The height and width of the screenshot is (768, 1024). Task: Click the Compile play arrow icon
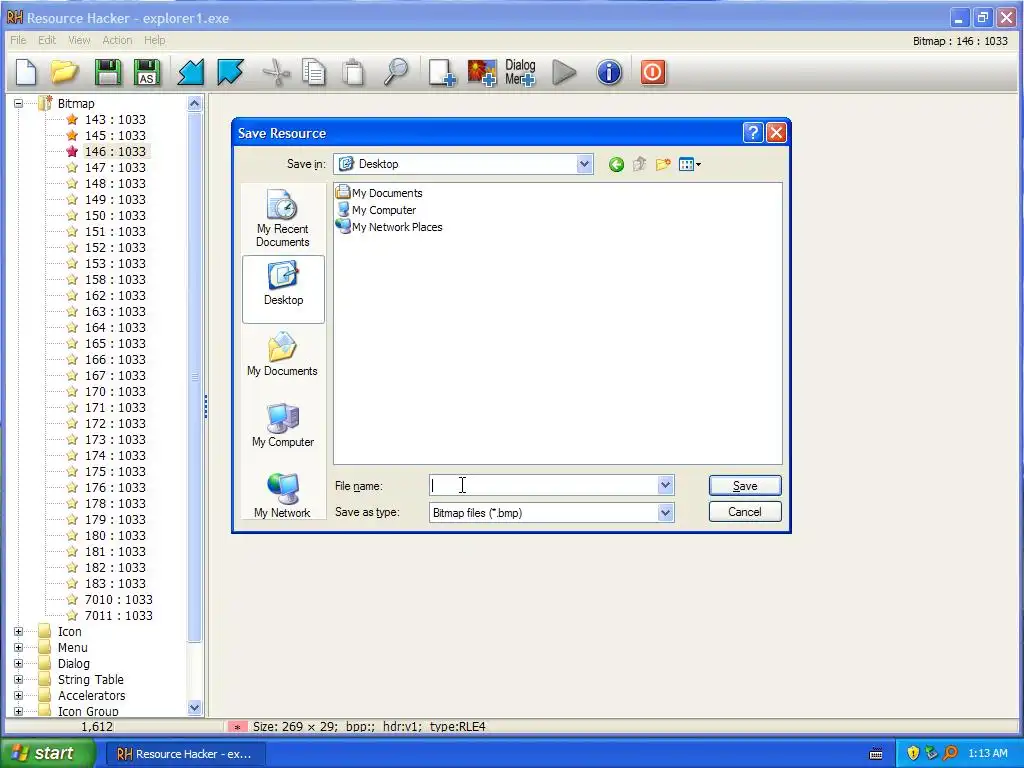[564, 72]
